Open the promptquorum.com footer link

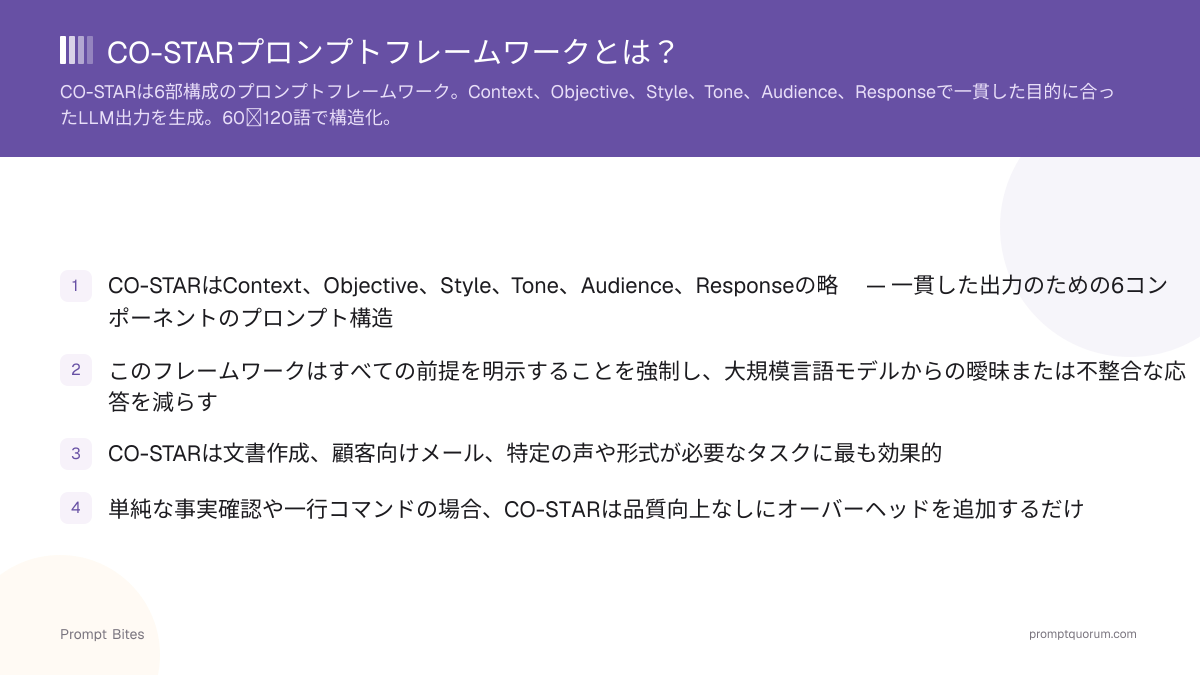pyautogui.click(x=1082, y=634)
